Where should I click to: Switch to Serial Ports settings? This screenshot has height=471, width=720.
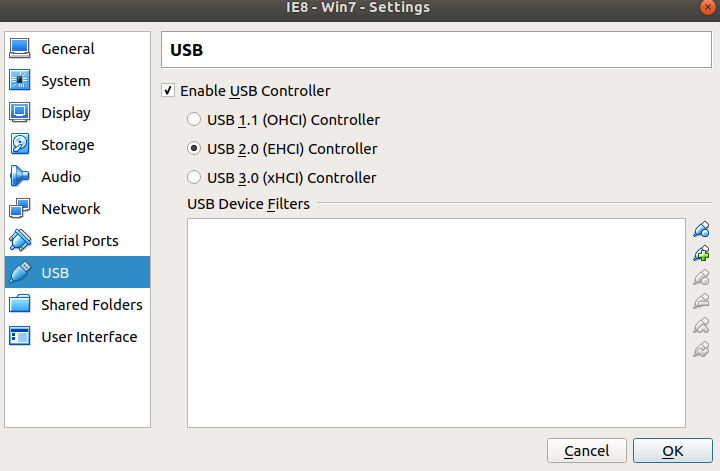(79, 241)
